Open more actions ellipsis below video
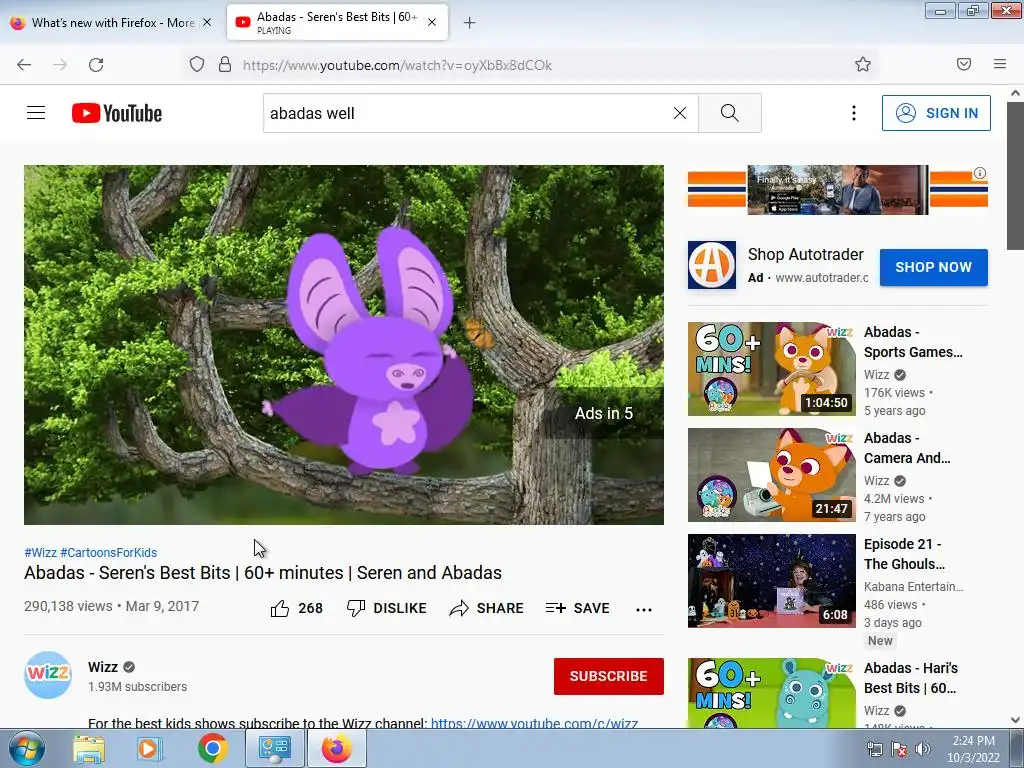Viewport: 1024px width, 768px height. pyautogui.click(x=644, y=609)
